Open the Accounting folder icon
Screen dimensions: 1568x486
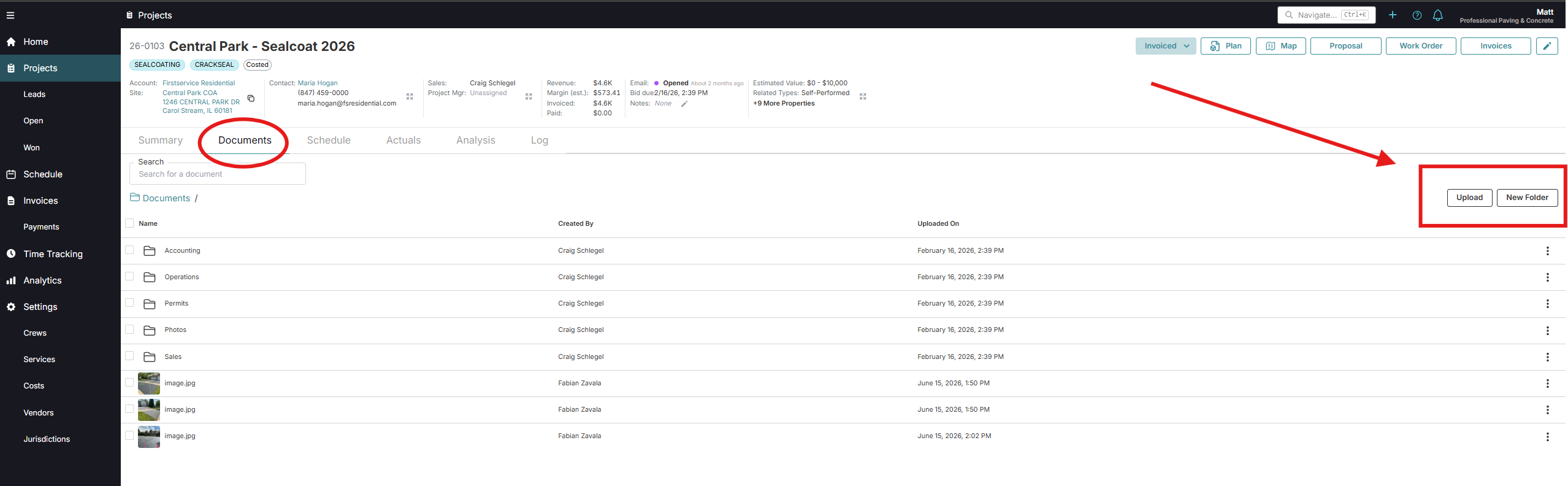(149, 251)
